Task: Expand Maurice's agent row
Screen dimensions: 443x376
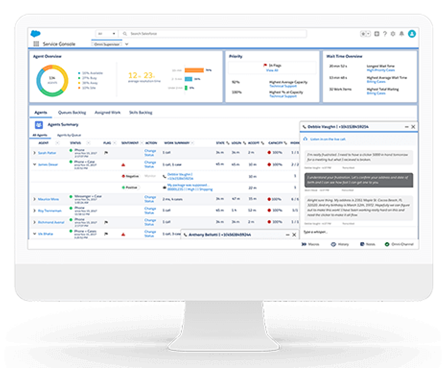Action: (34, 199)
